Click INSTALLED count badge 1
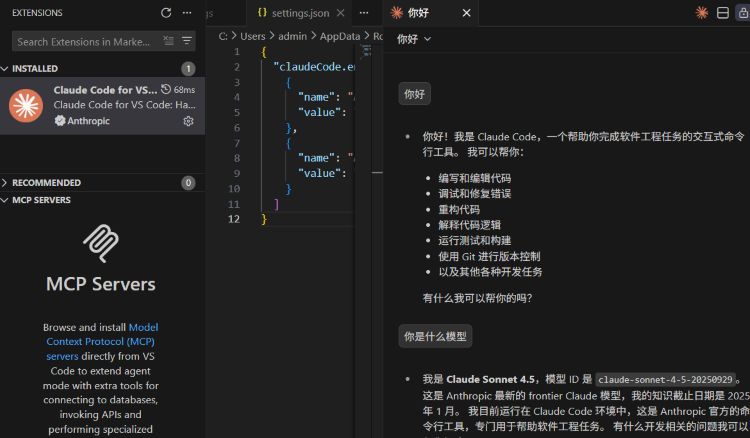Image resolution: width=750 pixels, height=438 pixels. pos(188,69)
